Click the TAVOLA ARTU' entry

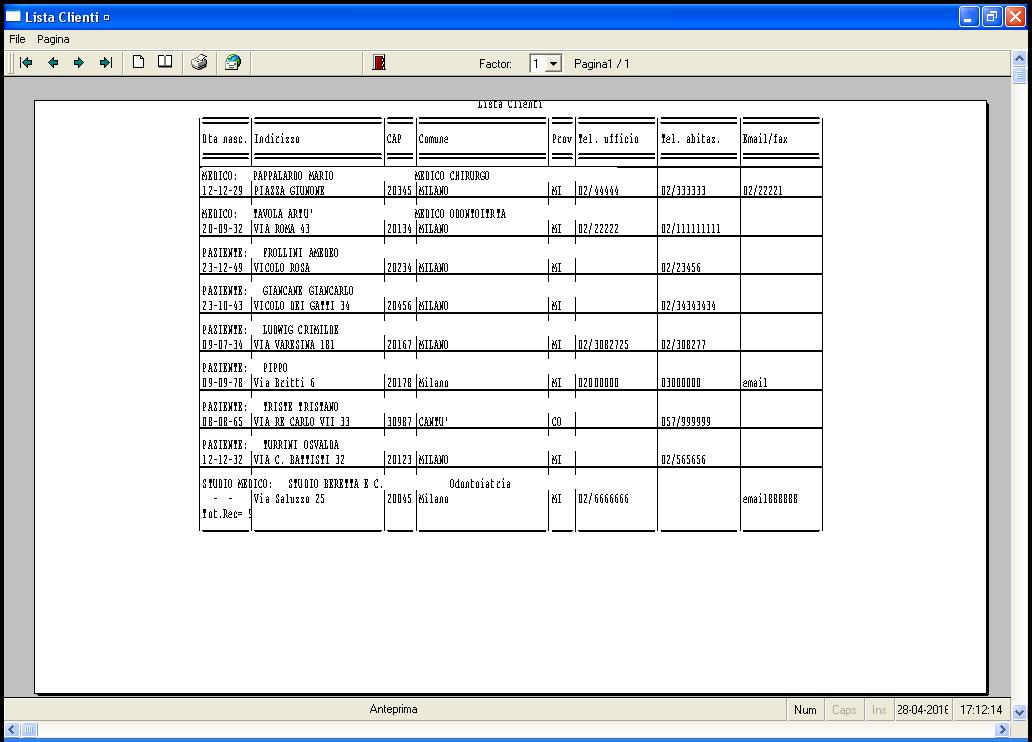pyautogui.click(x=283, y=214)
